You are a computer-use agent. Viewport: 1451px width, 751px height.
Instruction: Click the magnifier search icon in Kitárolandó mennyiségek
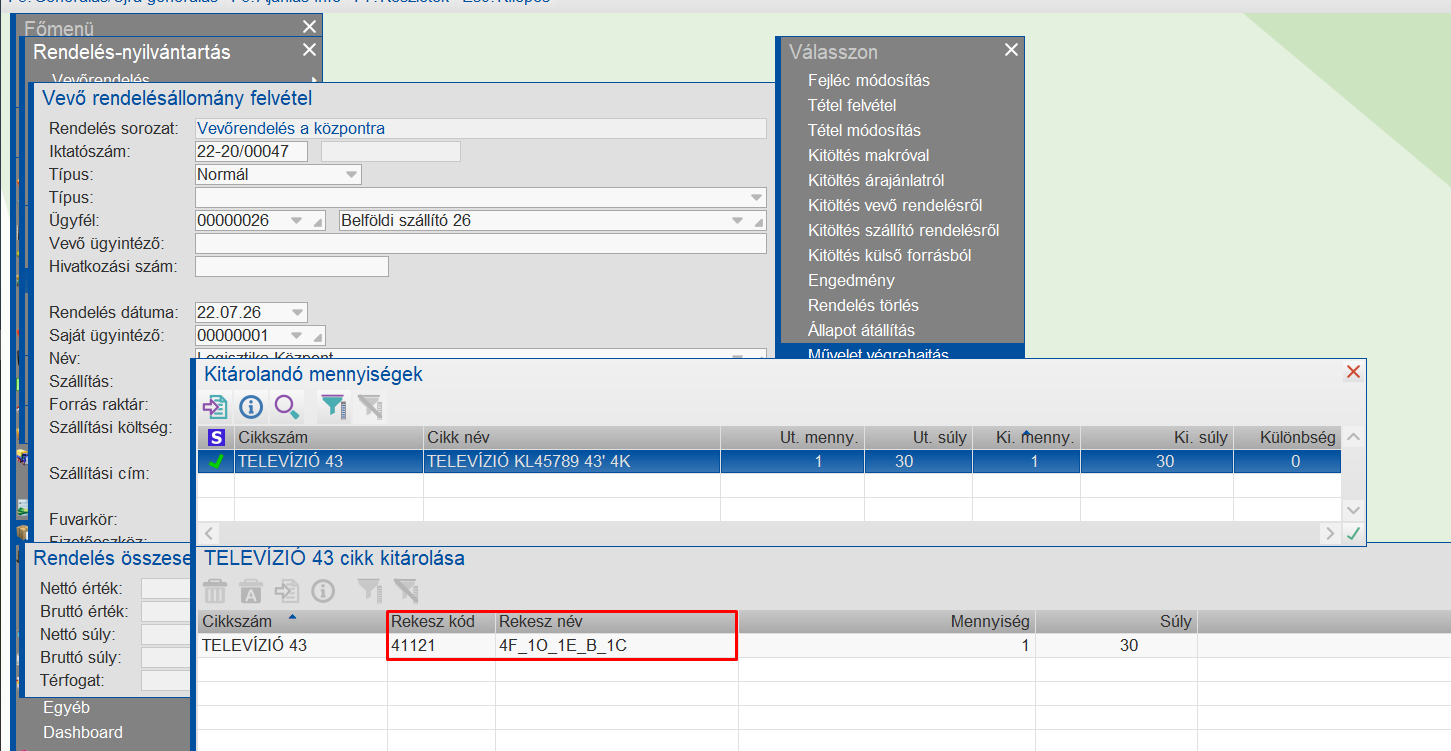[x=287, y=406]
